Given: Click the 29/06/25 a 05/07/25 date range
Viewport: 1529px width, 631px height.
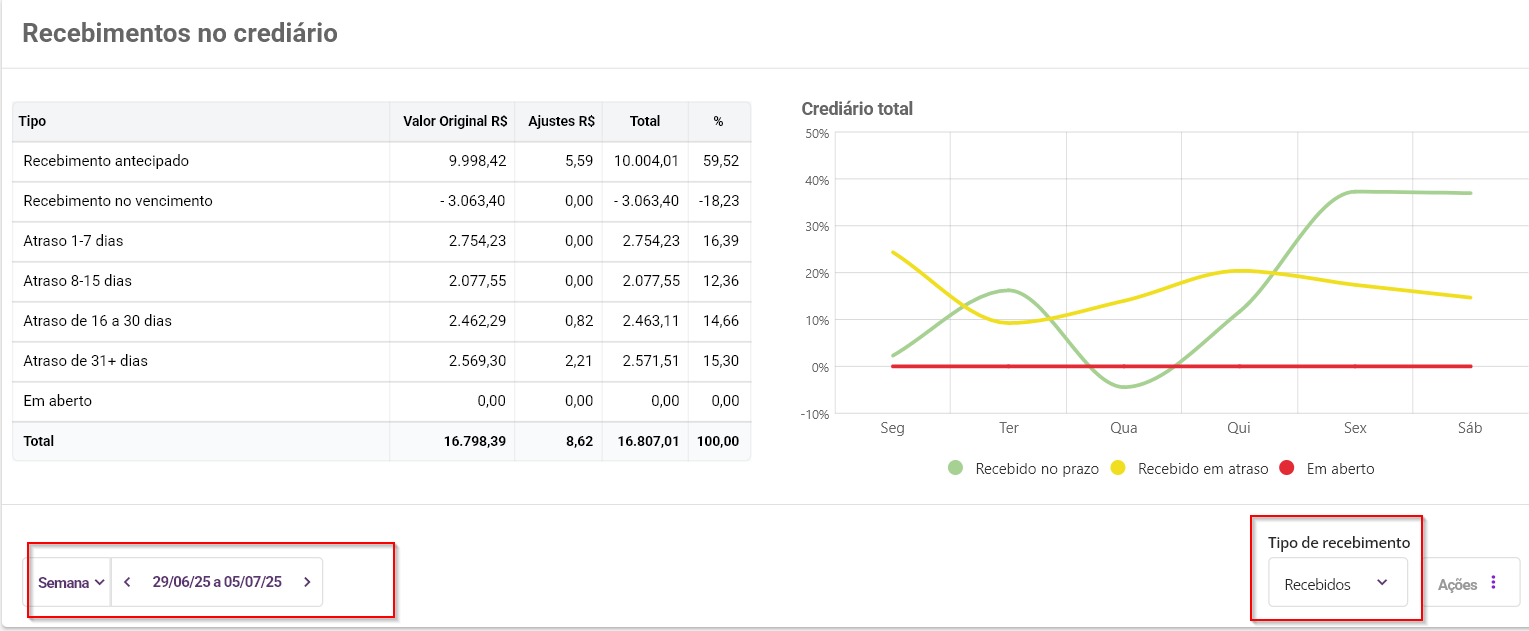Looking at the screenshot, I should 217,582.
